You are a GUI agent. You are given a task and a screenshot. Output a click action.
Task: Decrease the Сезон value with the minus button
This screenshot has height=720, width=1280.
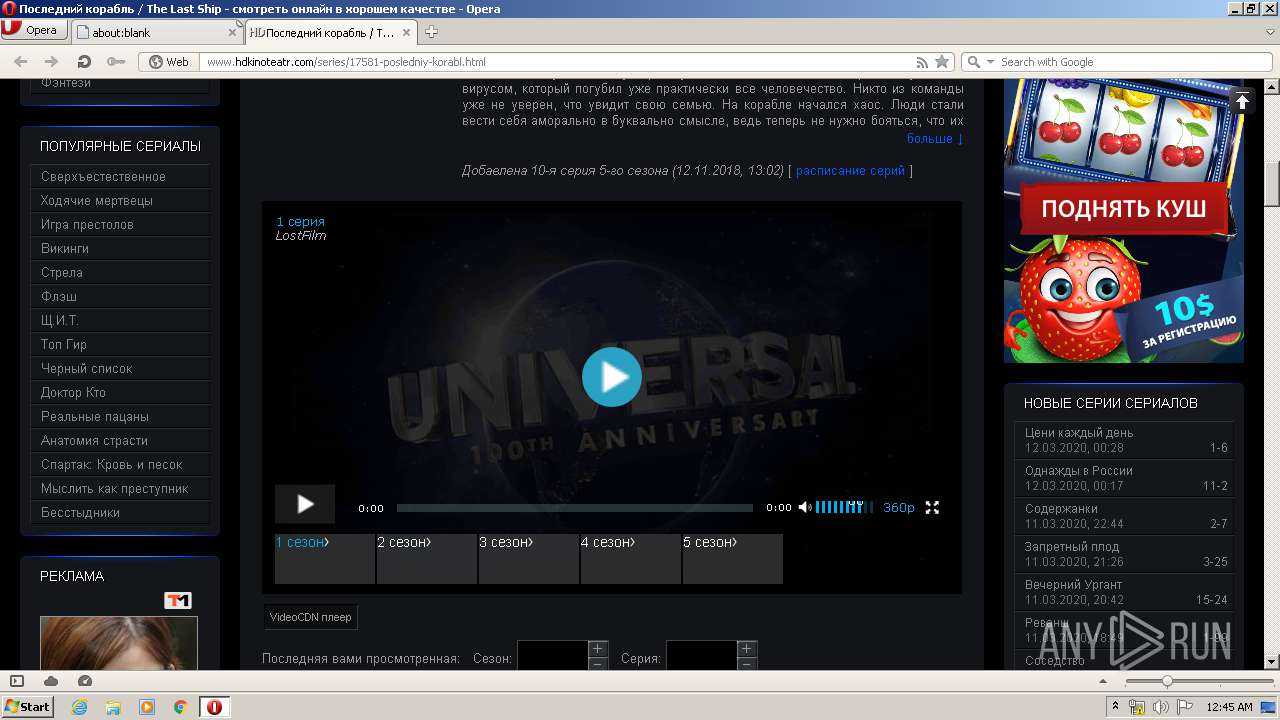click(x=598, y=664)
